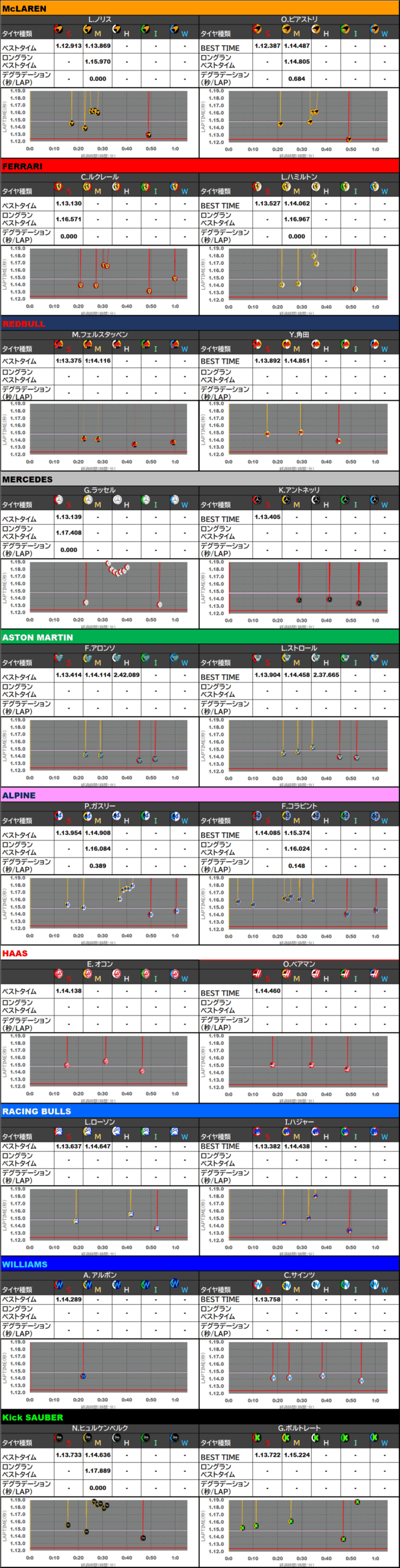Click the 1:13.375 best time cell
This screenshot has height=1568, width=400.
click(69, 361)
